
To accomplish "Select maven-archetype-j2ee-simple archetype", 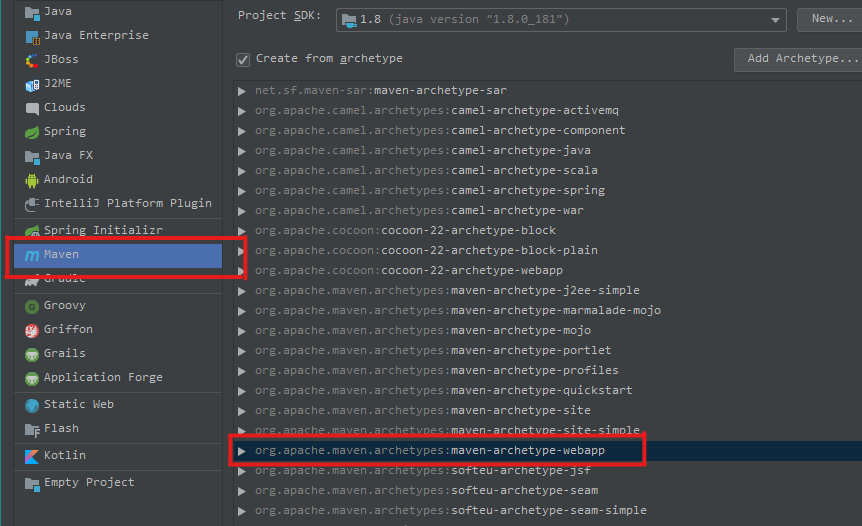I will click(x=447, y=290).
